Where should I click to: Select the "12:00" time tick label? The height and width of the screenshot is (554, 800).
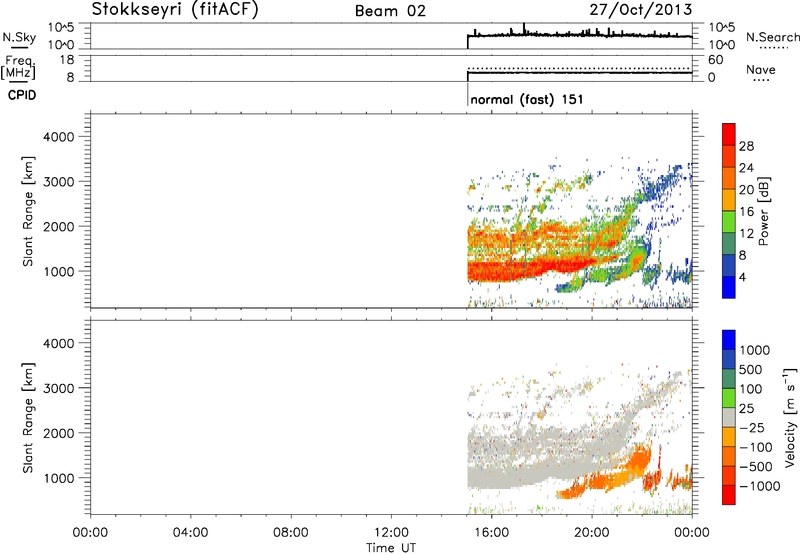click(391, 533)
